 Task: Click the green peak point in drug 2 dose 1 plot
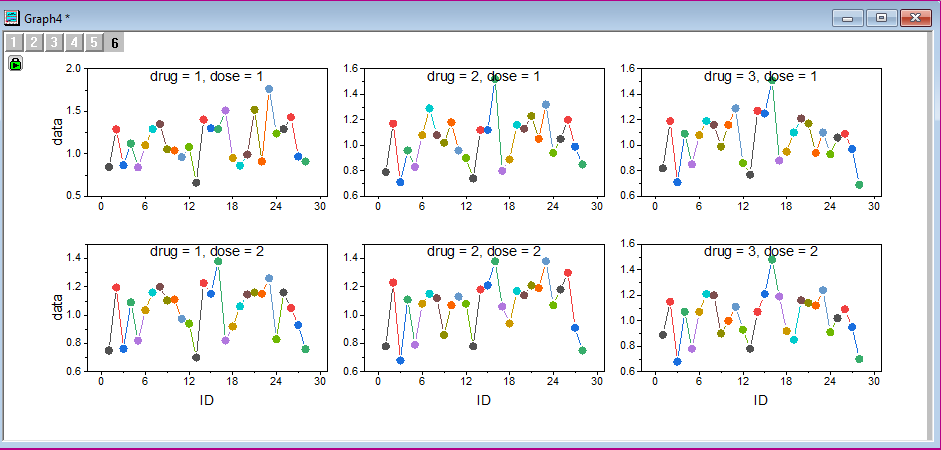pyautogui.click(x=495, y=79)
